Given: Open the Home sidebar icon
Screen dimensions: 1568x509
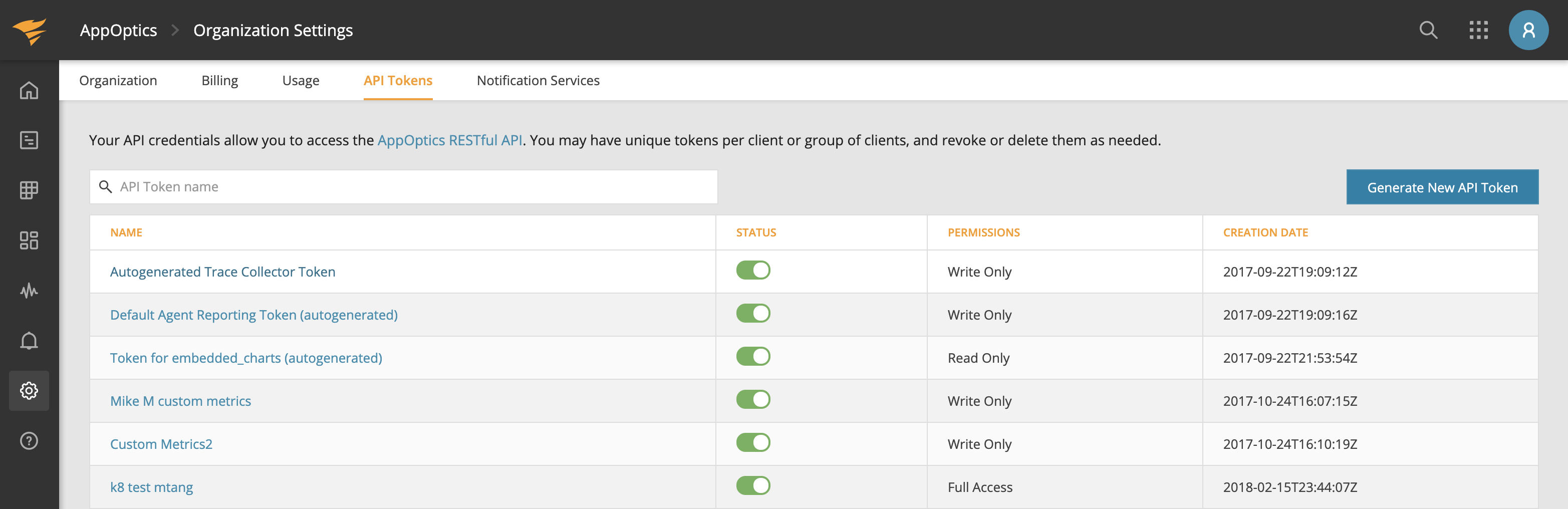Looking at the screenshot, I should (x=29, y=90).
